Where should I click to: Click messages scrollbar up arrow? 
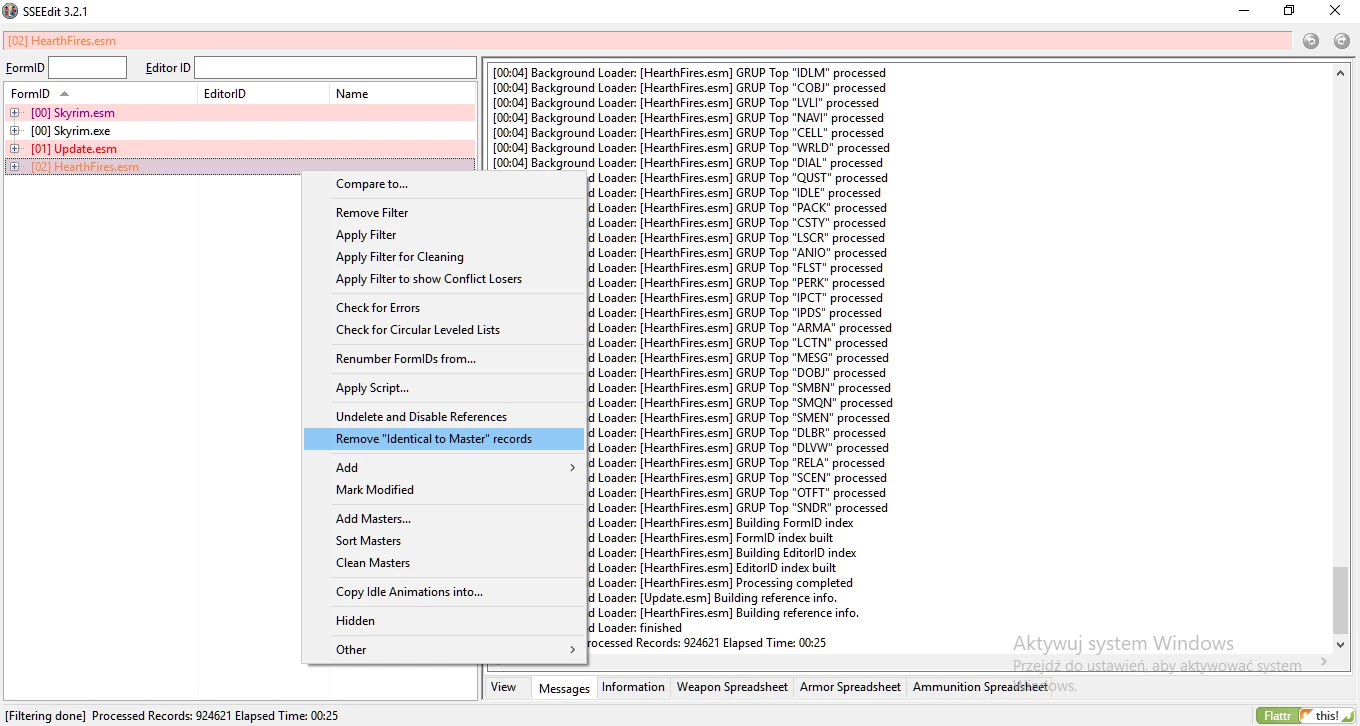[x=1341, y=73]
